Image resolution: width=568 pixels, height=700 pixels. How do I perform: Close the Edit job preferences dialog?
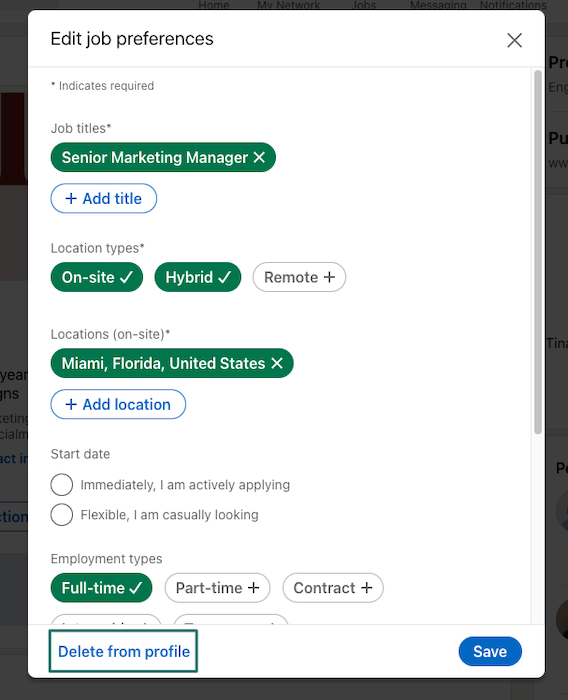pos(514,40)
